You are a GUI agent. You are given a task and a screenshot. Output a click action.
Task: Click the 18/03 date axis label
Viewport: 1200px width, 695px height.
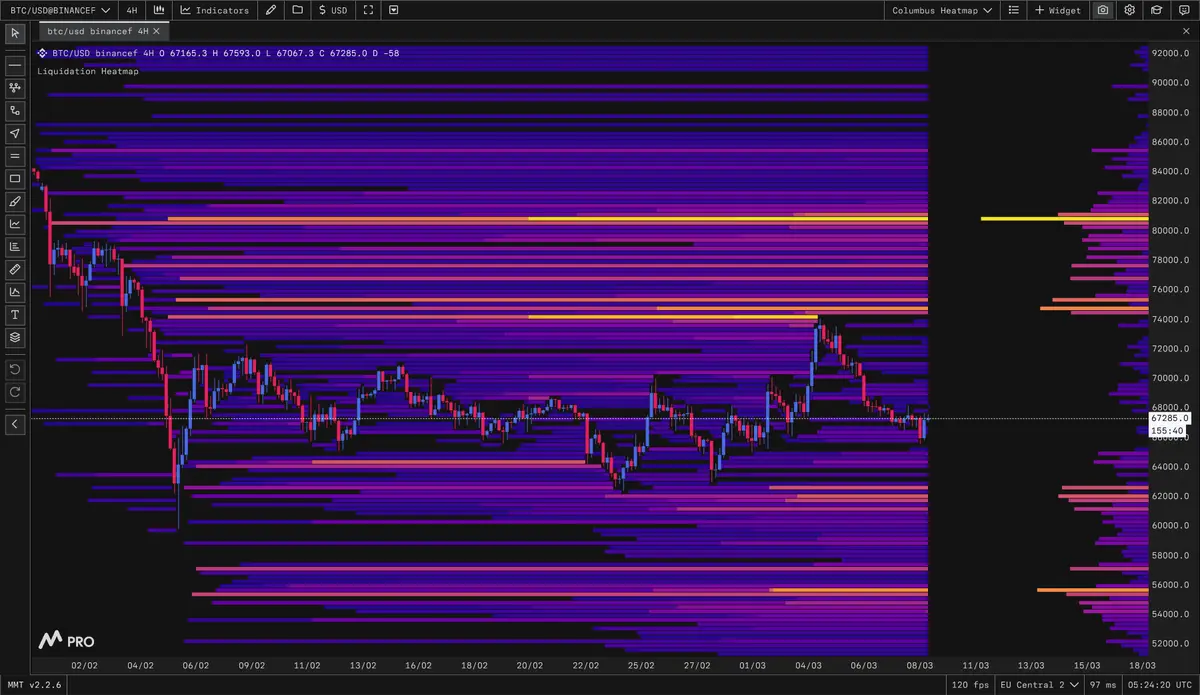coord(1143,665)
